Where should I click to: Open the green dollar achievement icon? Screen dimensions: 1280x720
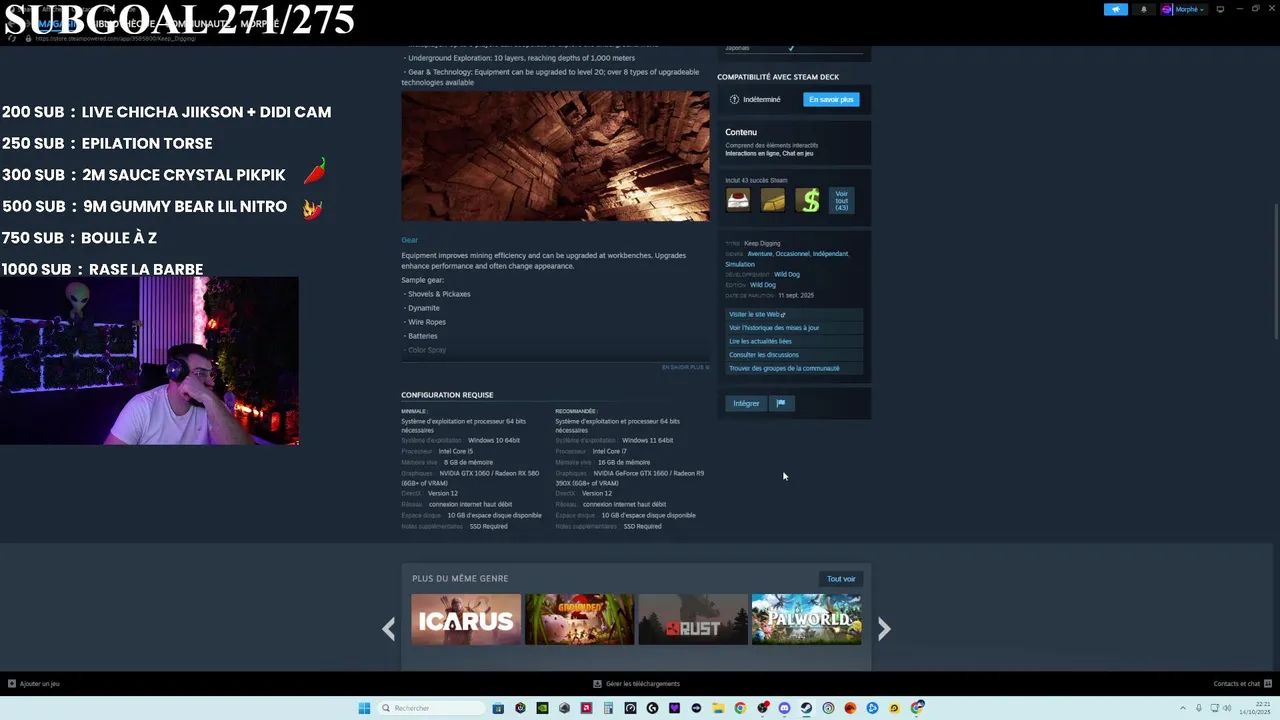(808, 200)
